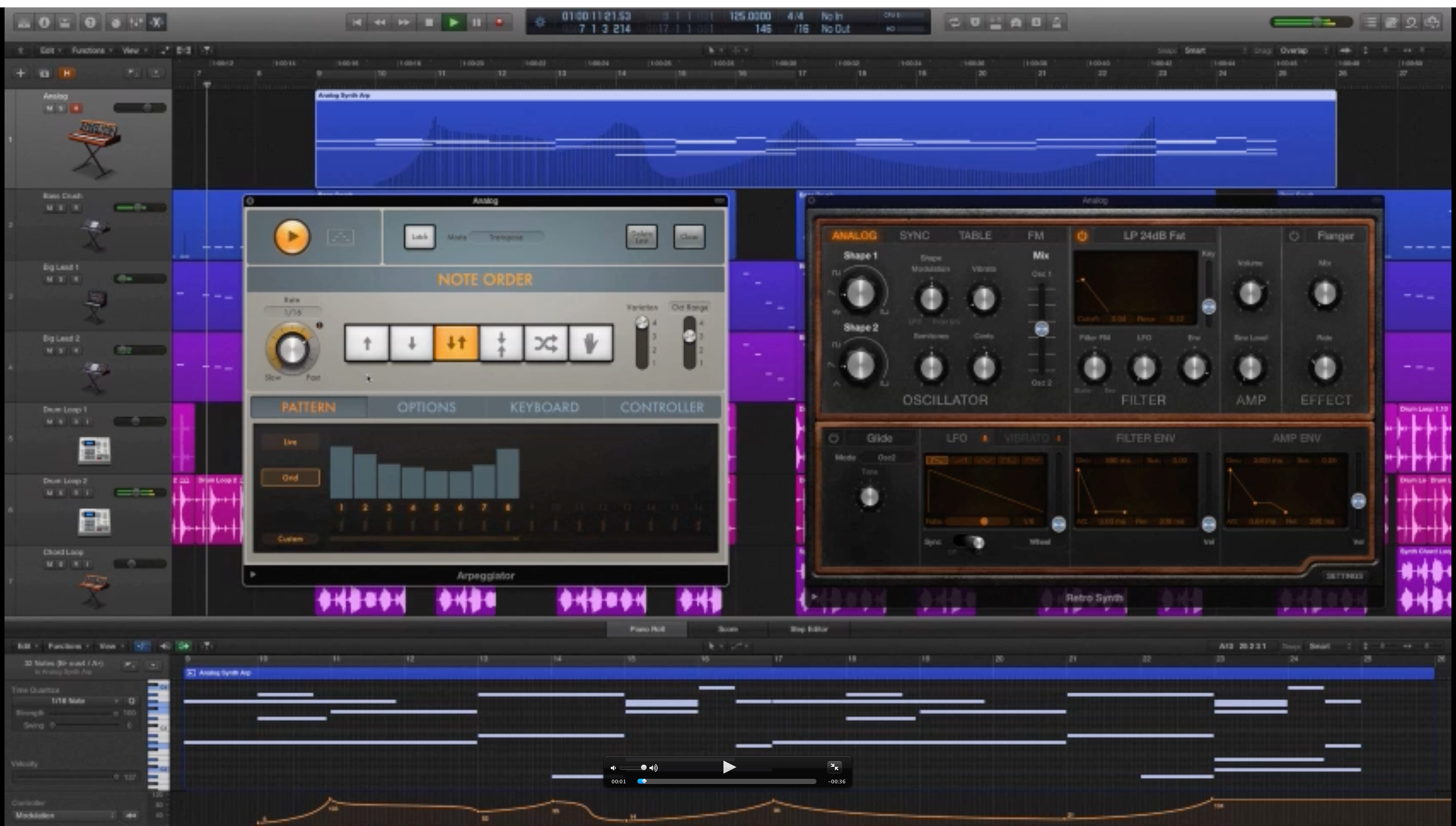Click the arpeggiator's orange play button
The image size is (1456, 826).
point(292,237)
